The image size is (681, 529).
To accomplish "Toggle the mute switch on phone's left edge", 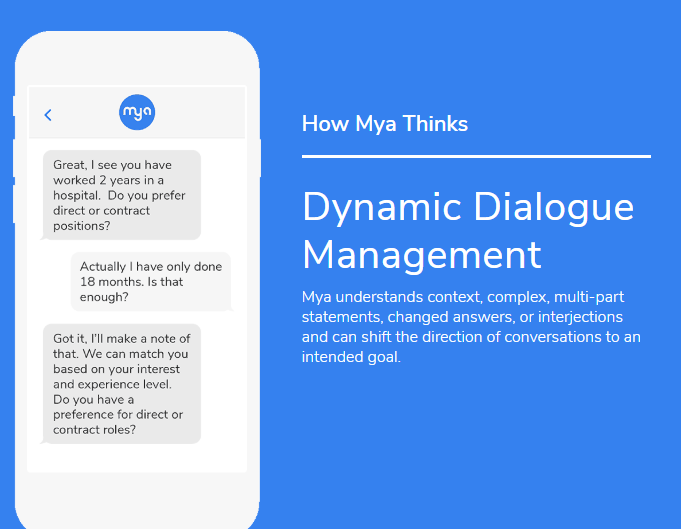I will tap(14, 105).
